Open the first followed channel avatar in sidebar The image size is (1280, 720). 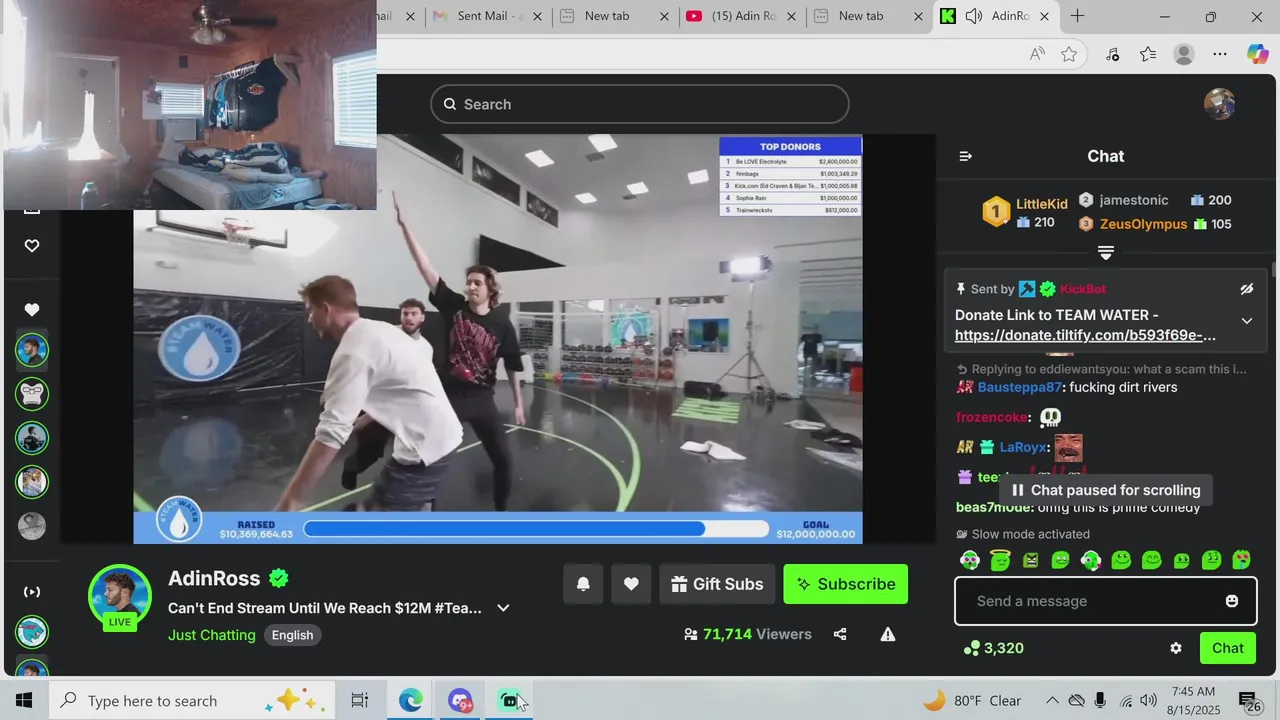pos(32,350)
